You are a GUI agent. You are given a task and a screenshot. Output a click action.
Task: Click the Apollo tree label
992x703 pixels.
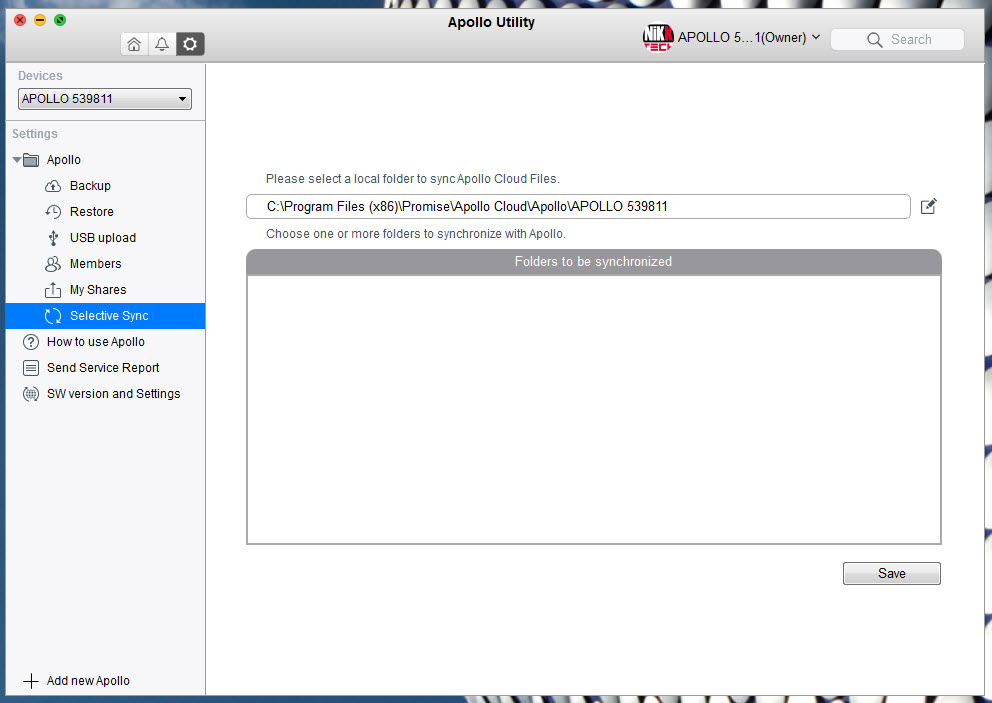pyautogui.click(x=64, y=160)
